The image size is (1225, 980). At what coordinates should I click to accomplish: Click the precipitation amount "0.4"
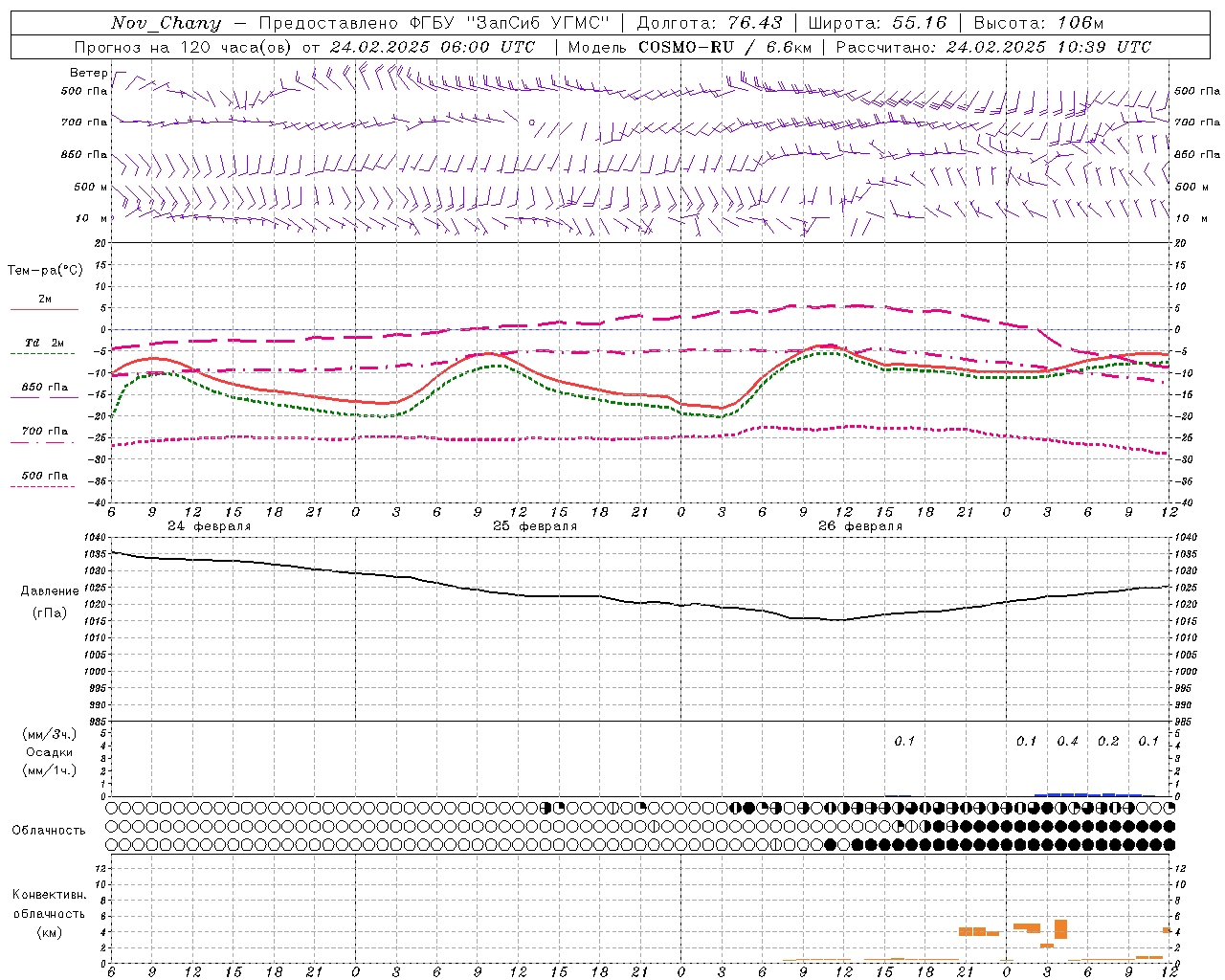click(x=1067, y=742)
